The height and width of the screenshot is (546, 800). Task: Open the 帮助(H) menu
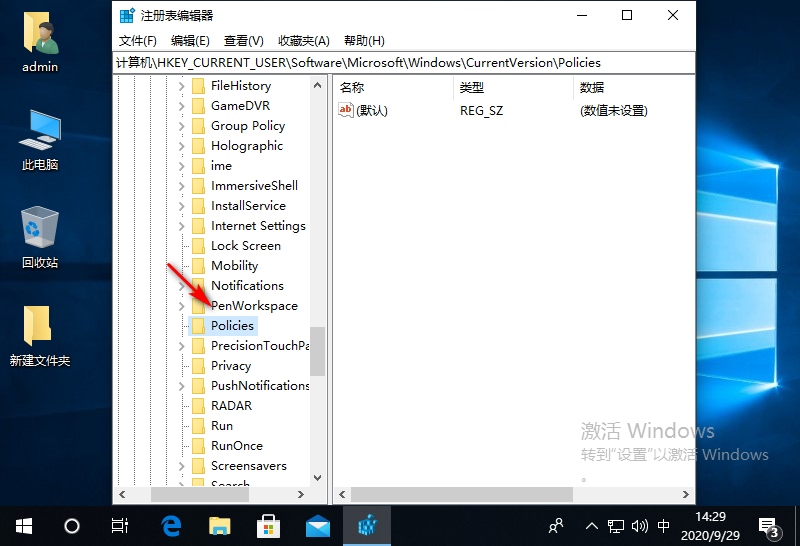364,41
